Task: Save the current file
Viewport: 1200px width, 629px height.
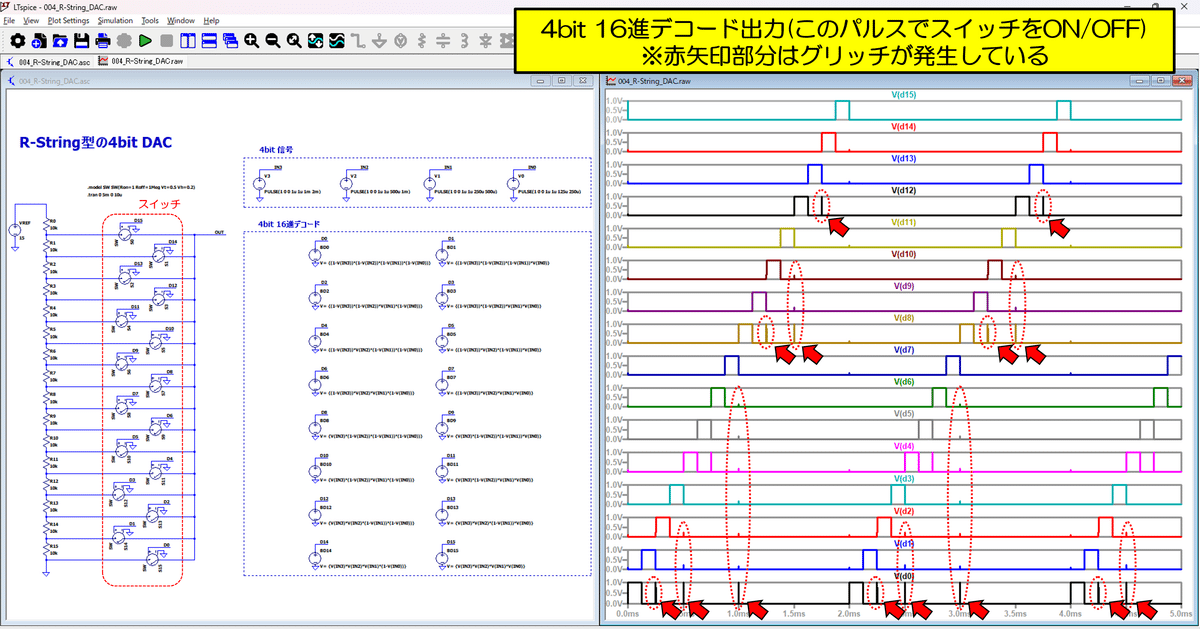Action: (79, 40)
